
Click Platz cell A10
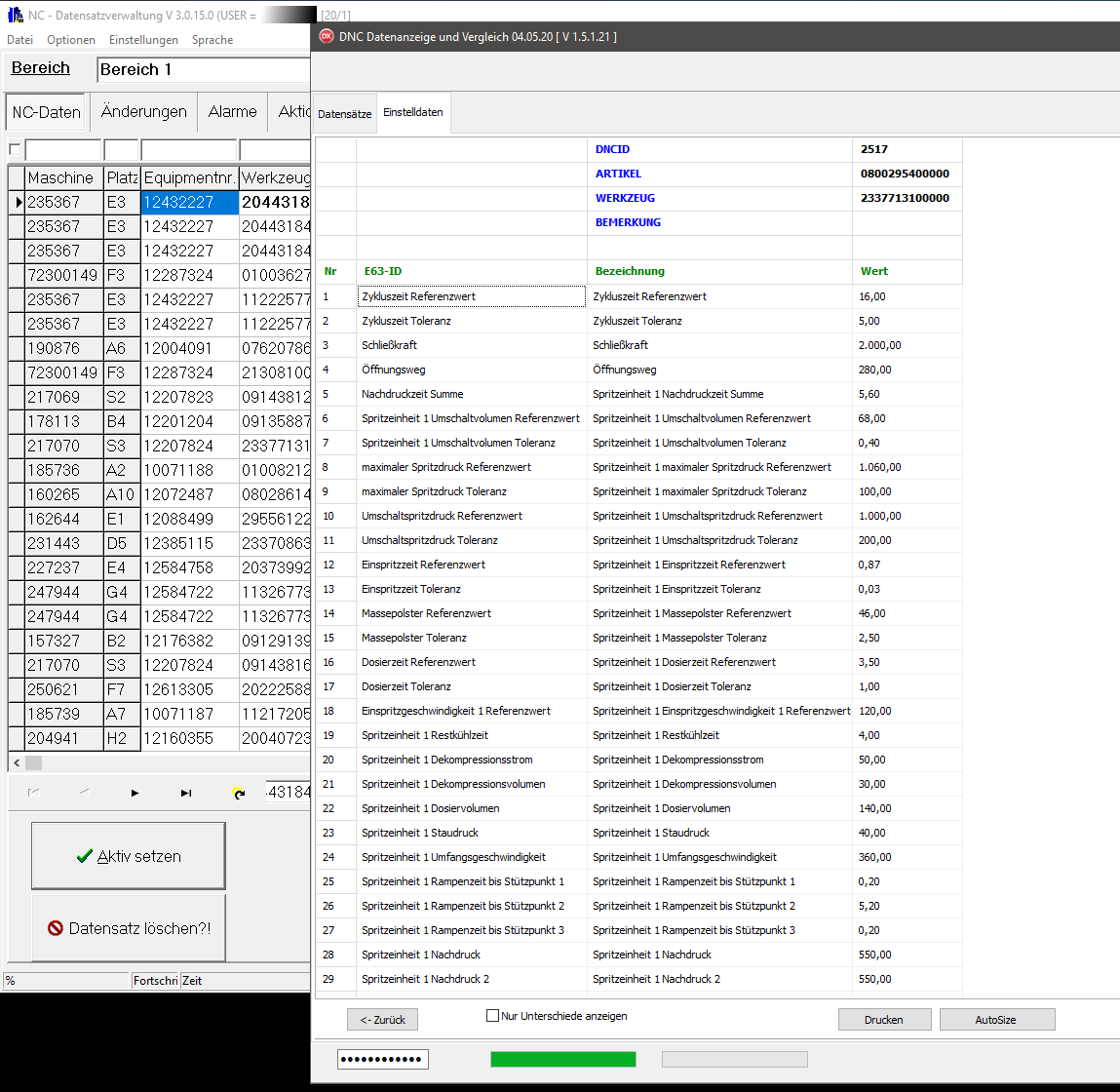122,494
